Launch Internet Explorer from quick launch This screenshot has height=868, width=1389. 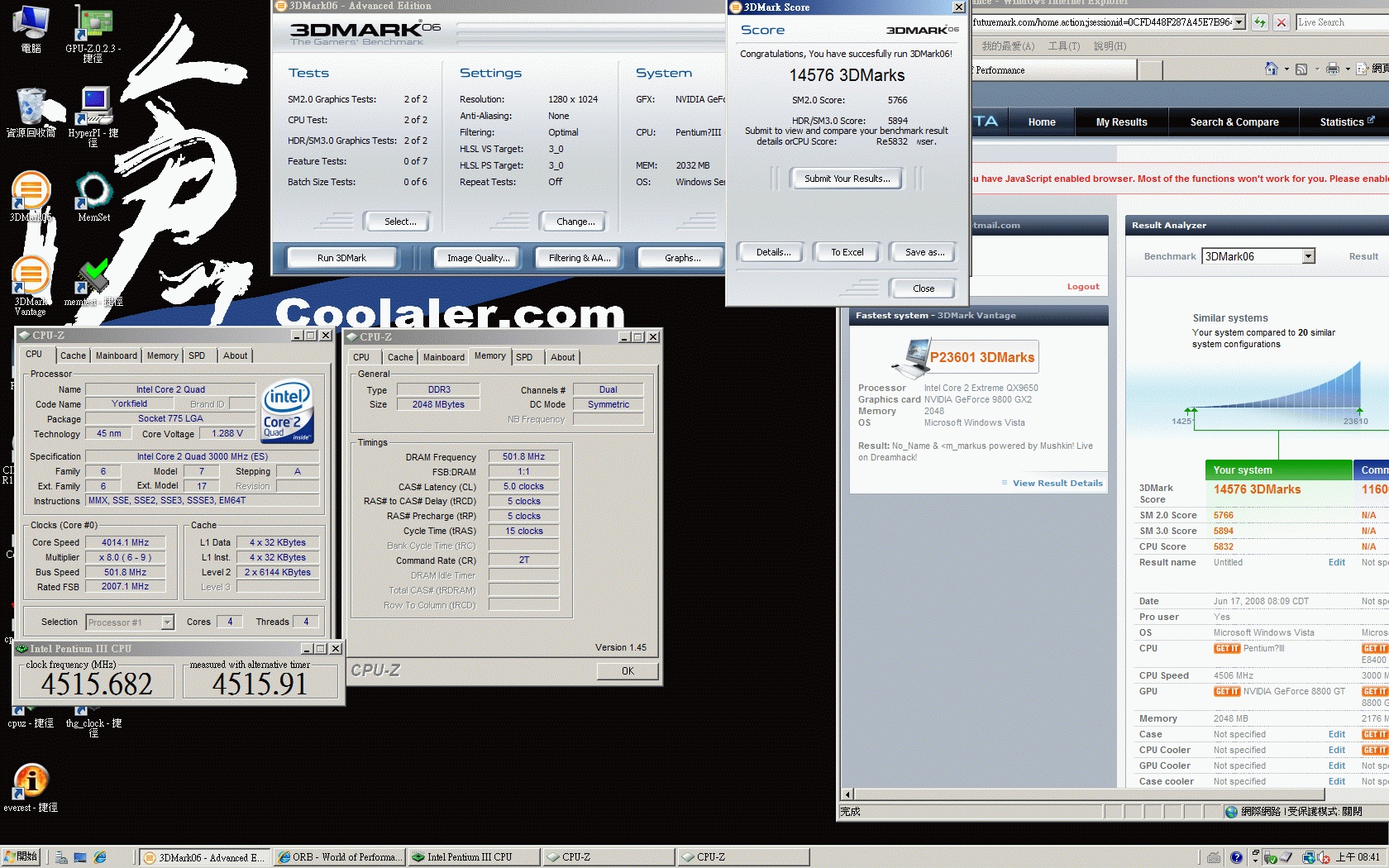coord(100,857)
